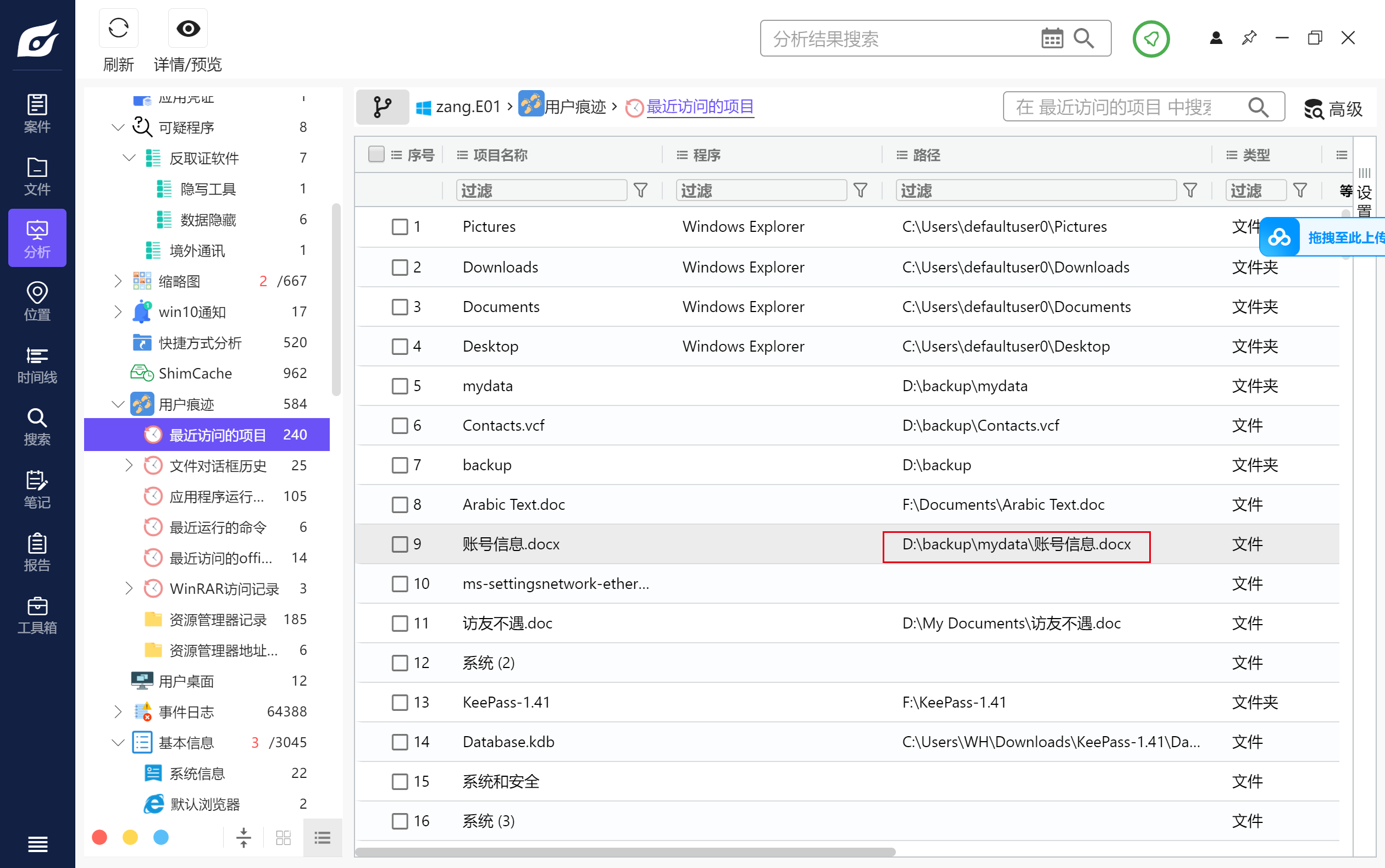
Task: Click the cloud upload 拖拽至此上传 button
Action: pyautogui.click(x=1322, y=237)
